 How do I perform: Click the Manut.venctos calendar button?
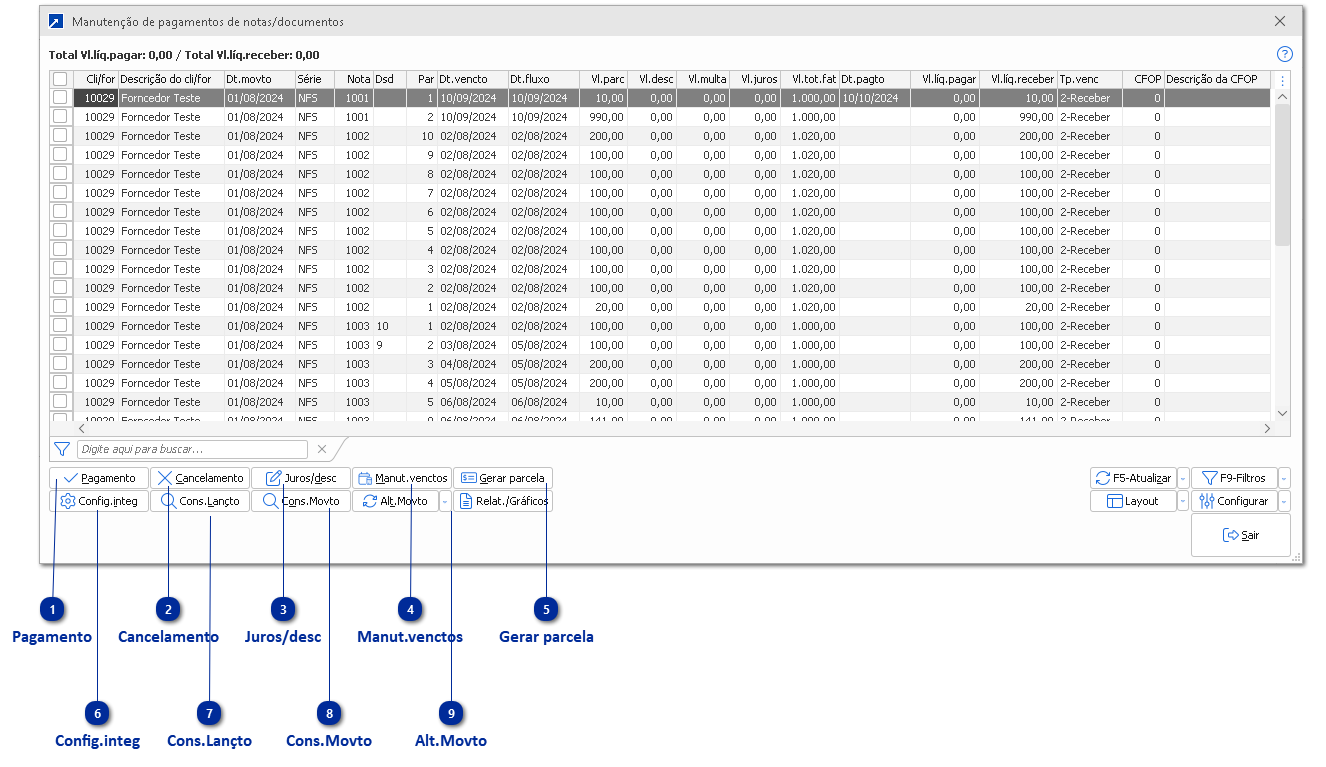402,478
